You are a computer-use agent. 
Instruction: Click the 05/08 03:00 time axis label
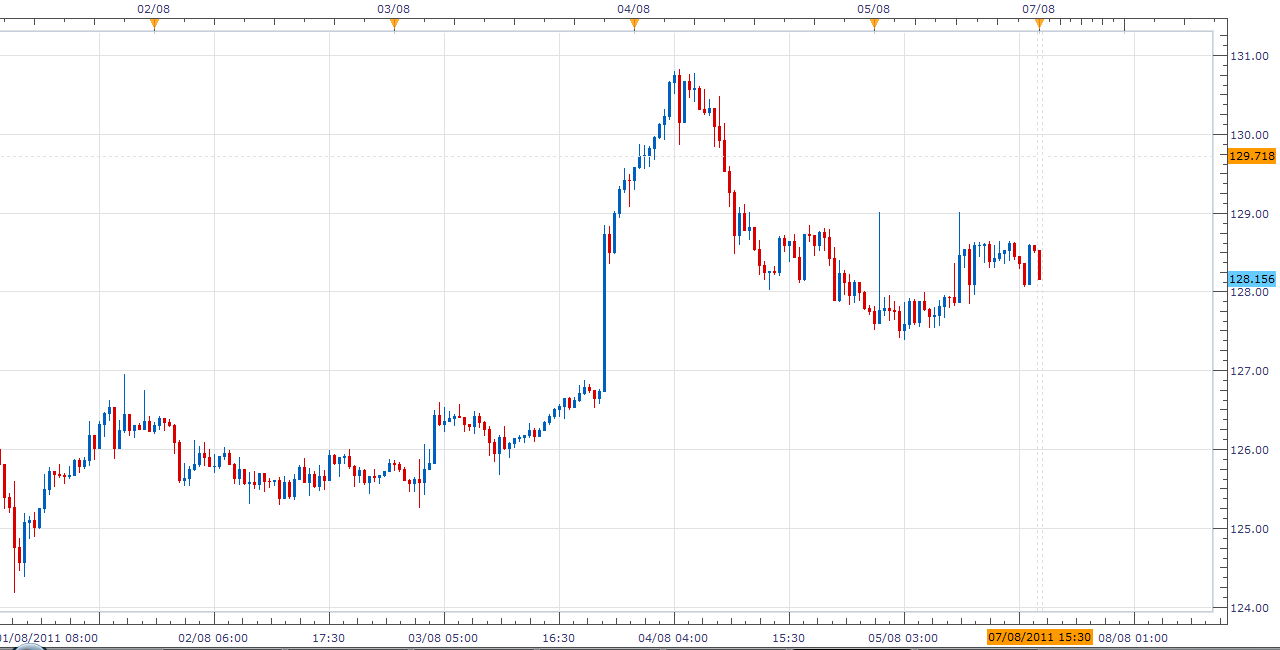[x=903, y=638]
